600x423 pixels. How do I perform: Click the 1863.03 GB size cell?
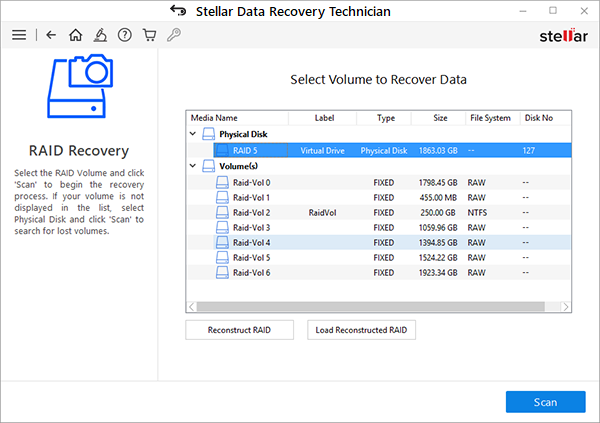[x=438, y=150]
